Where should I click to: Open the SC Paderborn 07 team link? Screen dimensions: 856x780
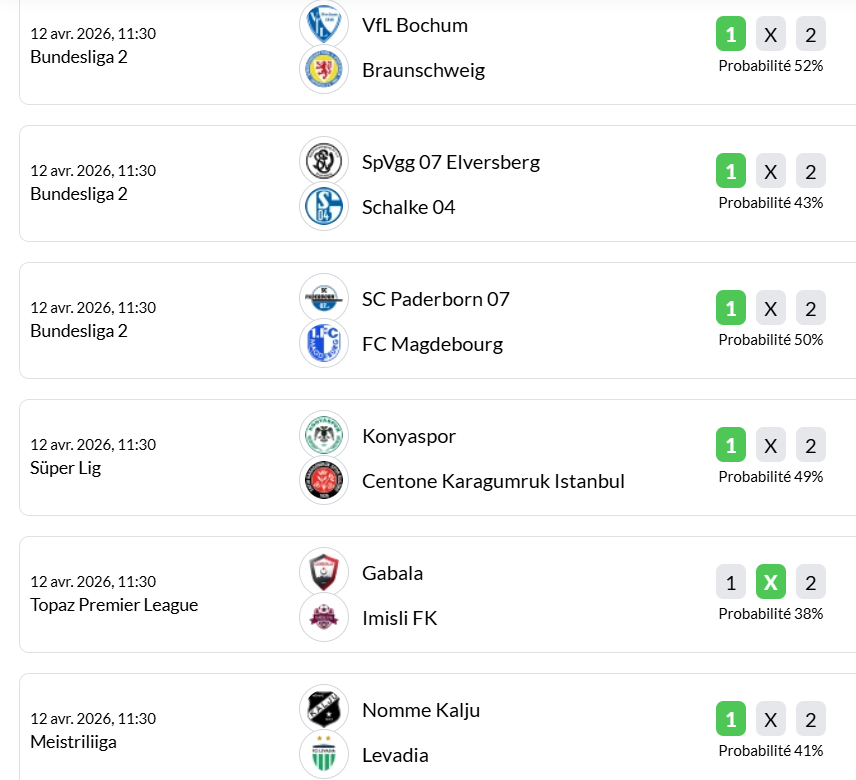click(436, 299)
